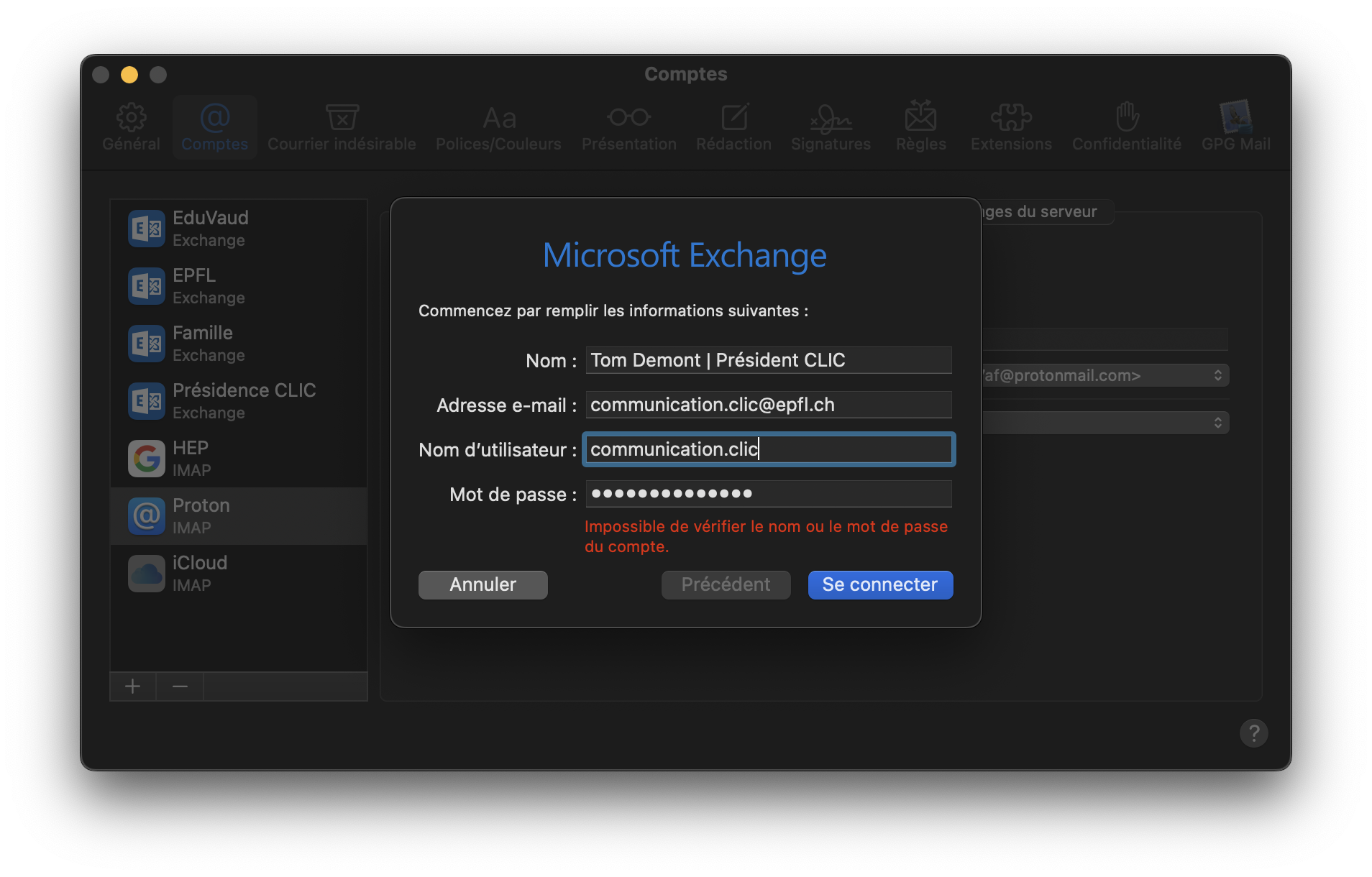Open Présentation glasses icon pane
Image resolution: width=1372 pixels, height=877 pixels.
pos(628,127)
